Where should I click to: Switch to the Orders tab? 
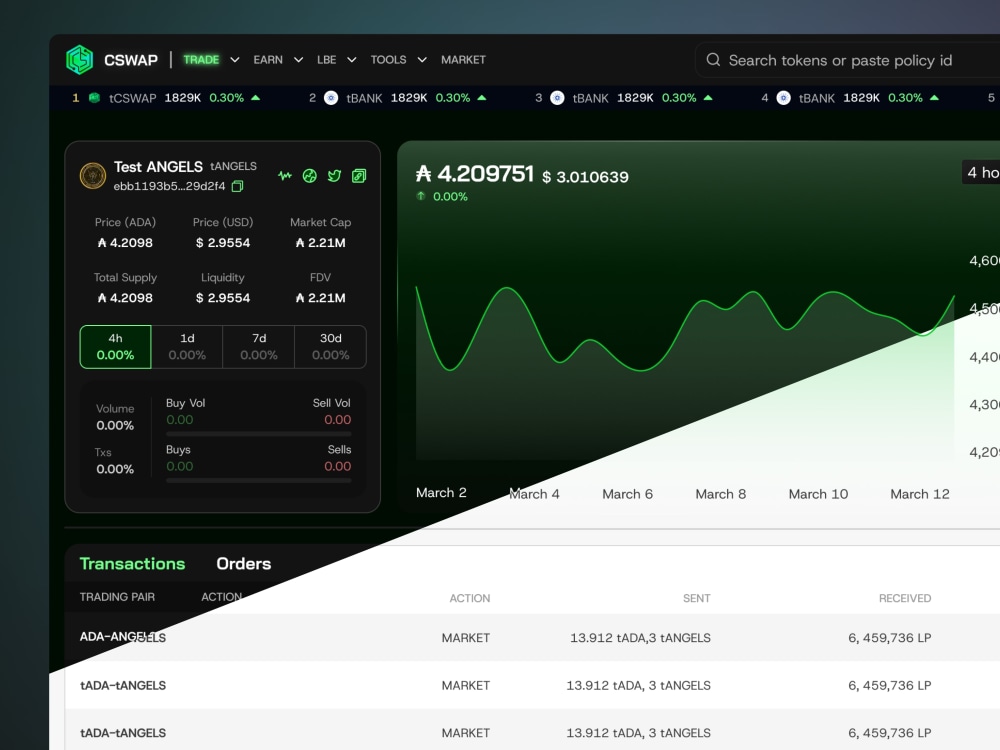click(244, 564)
